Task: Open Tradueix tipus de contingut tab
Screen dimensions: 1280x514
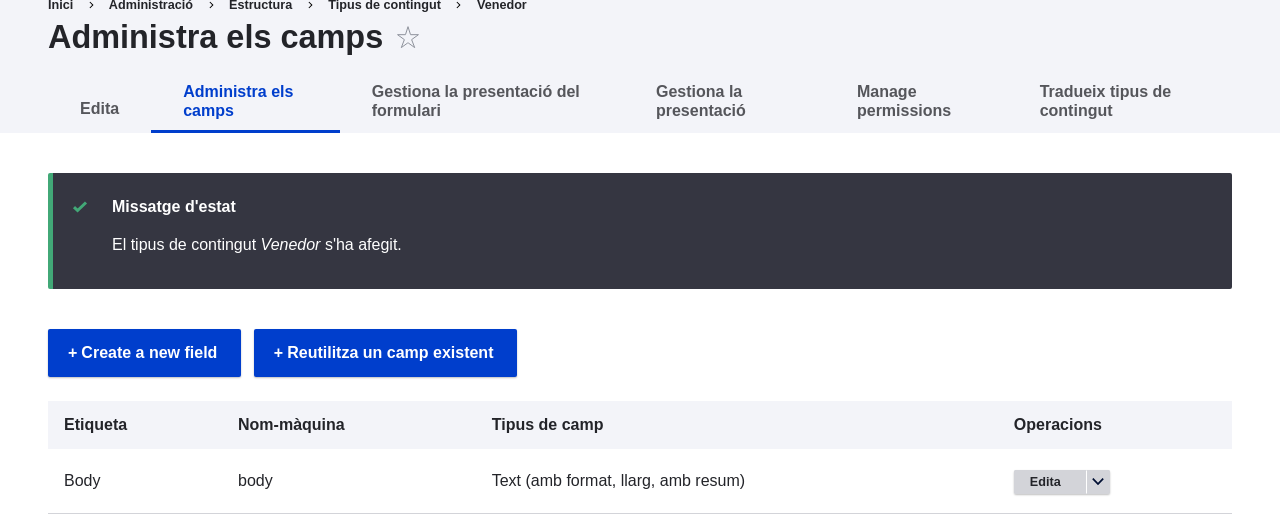Action: click(1105, 101)
